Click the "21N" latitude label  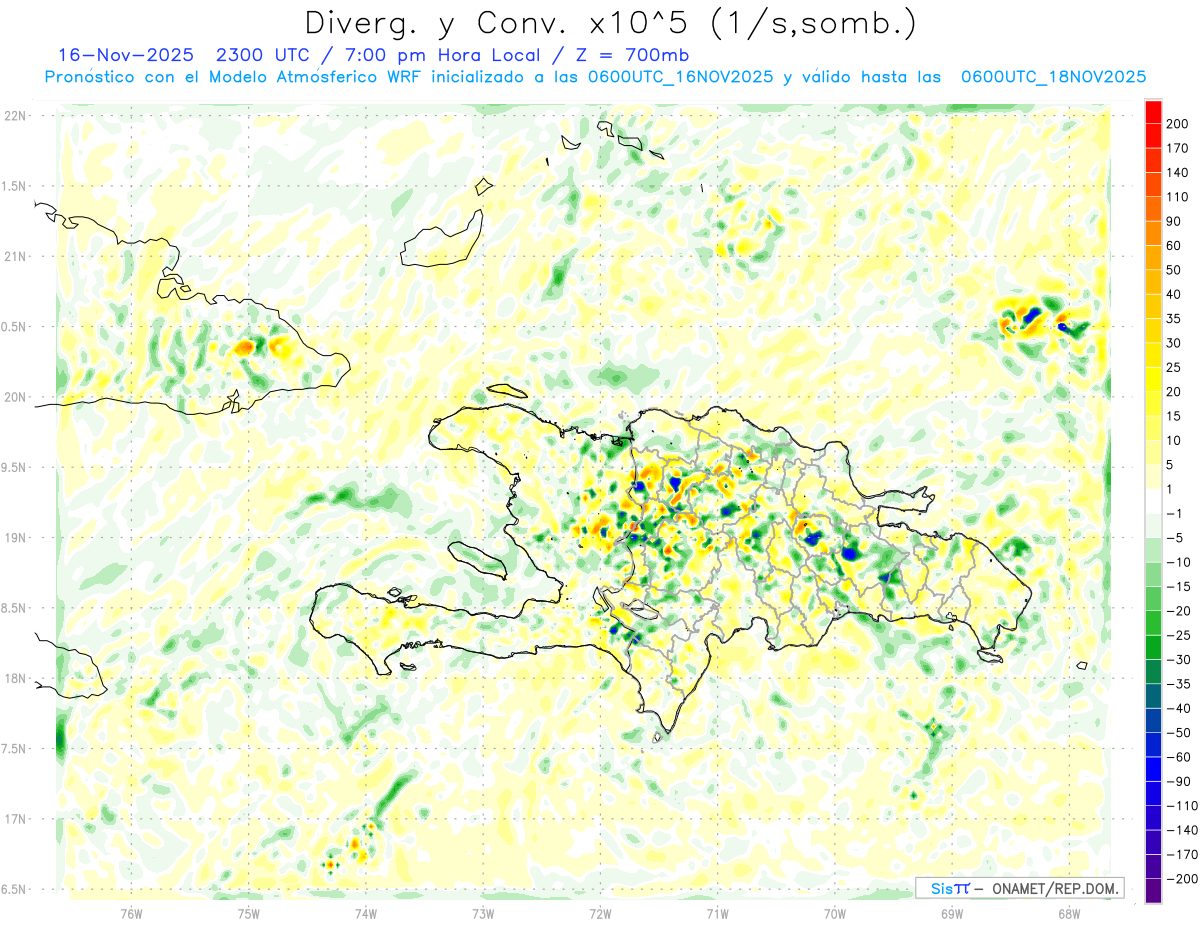pos(15,256)
